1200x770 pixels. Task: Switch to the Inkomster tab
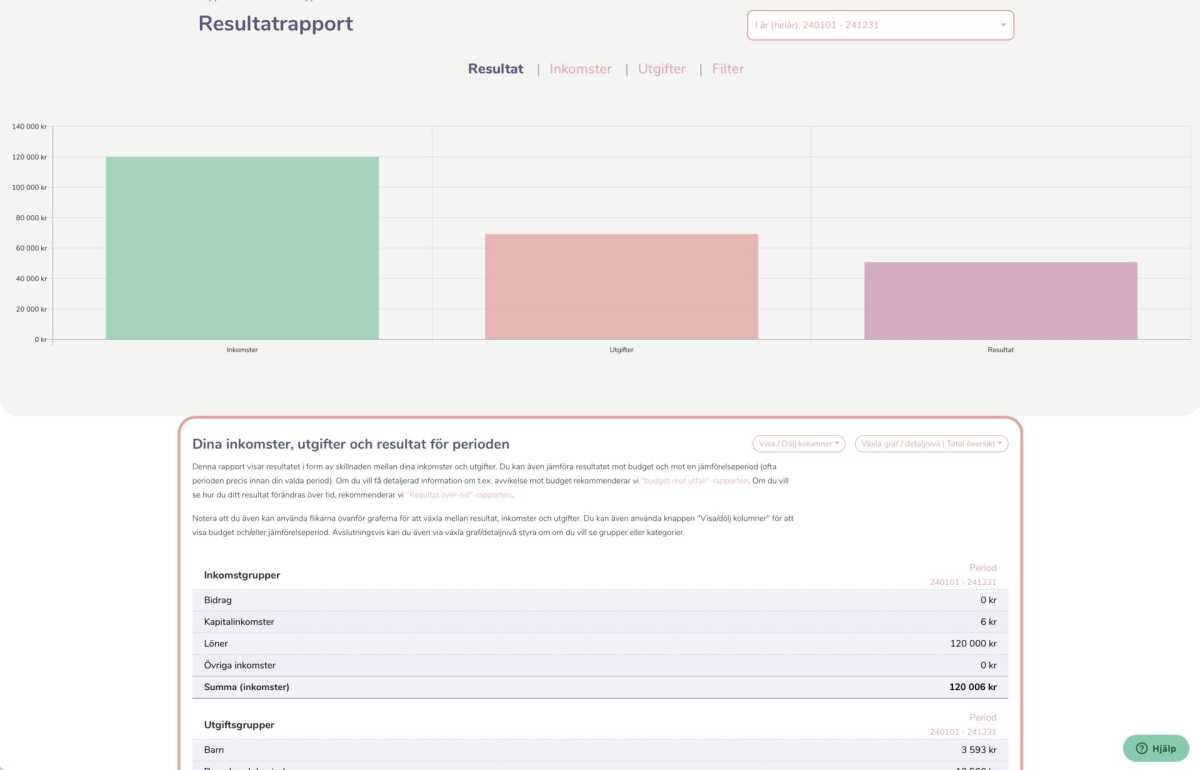580,69
